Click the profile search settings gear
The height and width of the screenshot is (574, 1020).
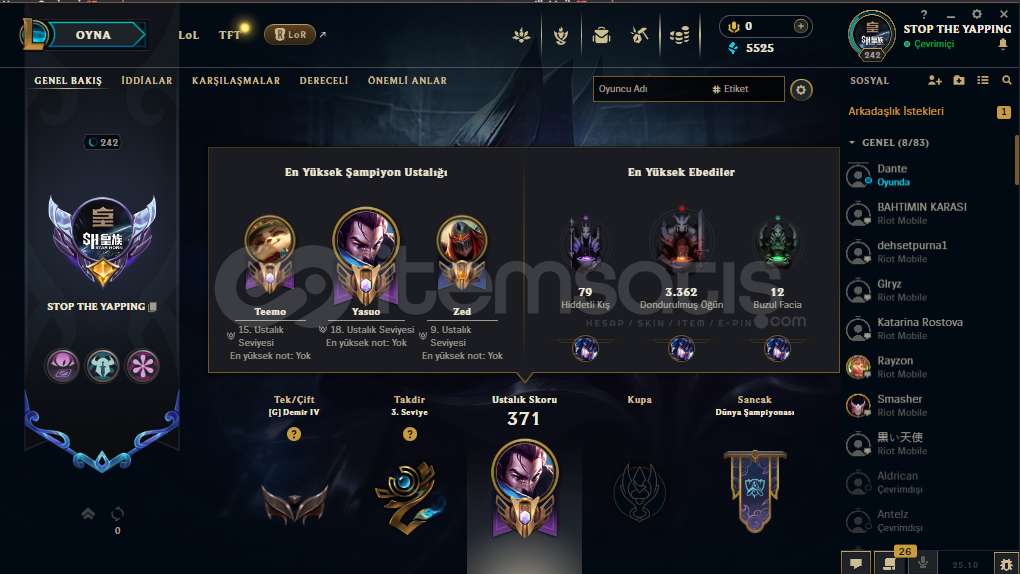tap(801, 90)
